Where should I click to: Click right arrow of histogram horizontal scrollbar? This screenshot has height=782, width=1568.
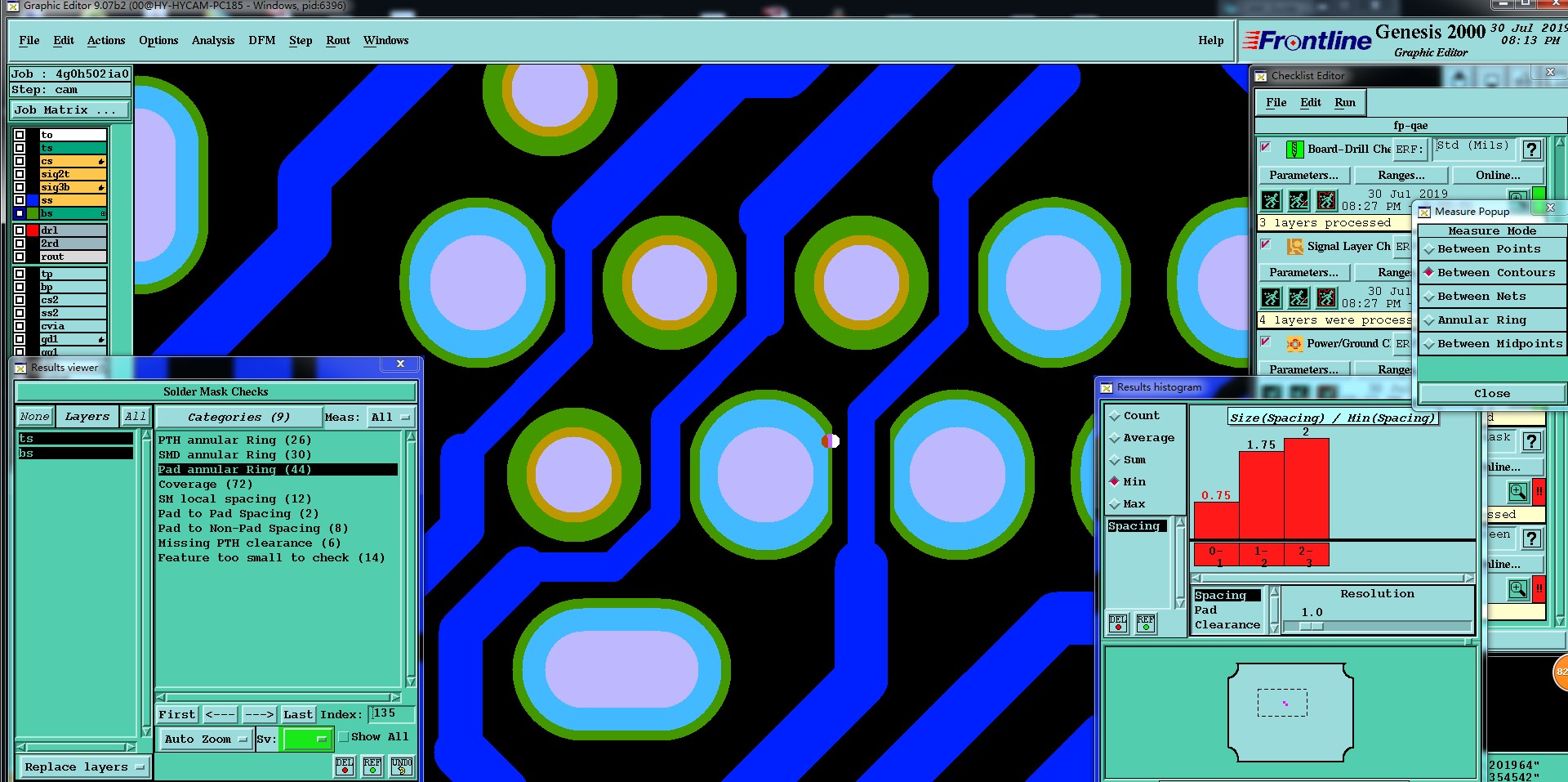pos(1469,579)
